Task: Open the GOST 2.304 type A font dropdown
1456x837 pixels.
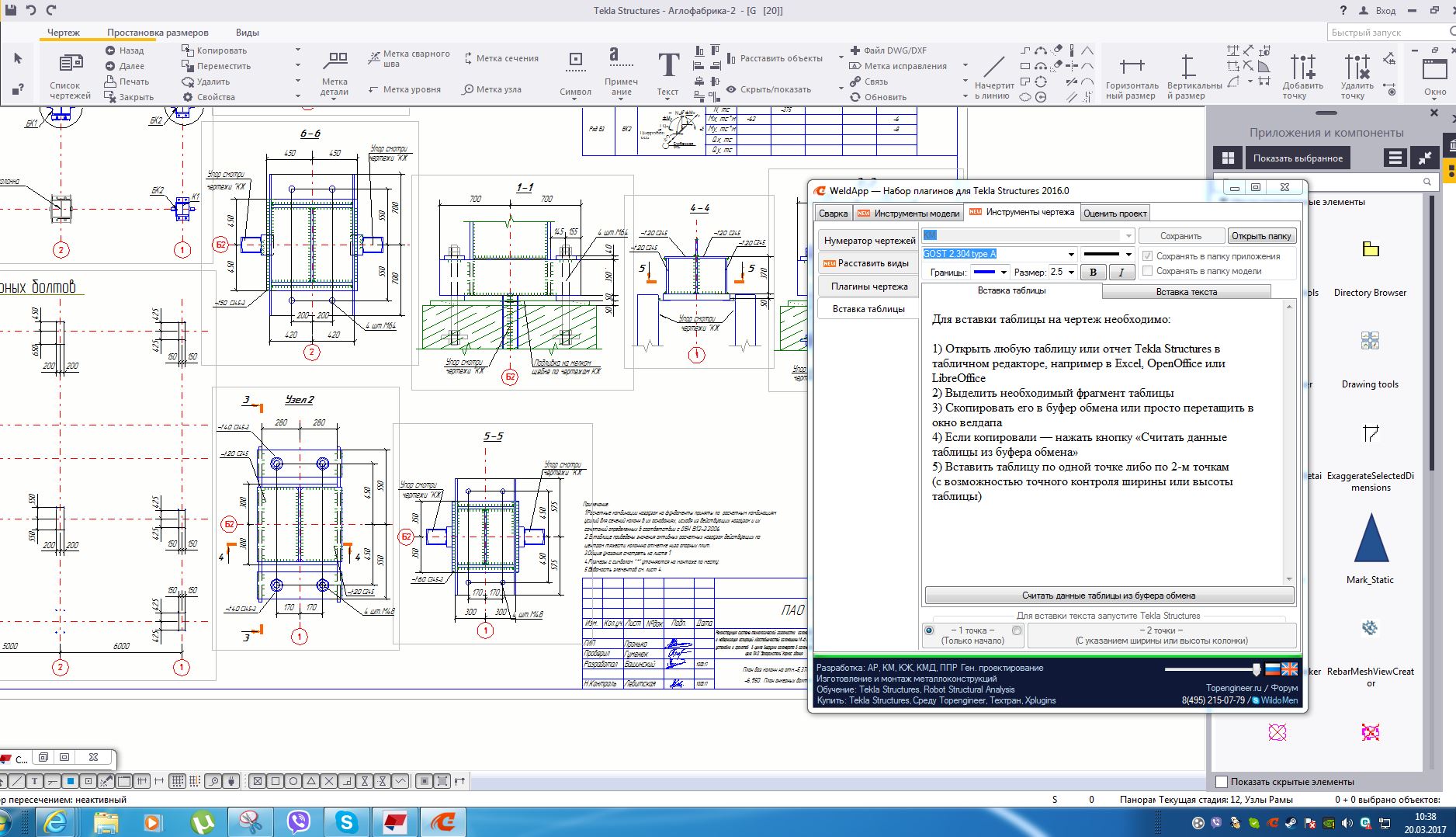Action: [1071, 254]
